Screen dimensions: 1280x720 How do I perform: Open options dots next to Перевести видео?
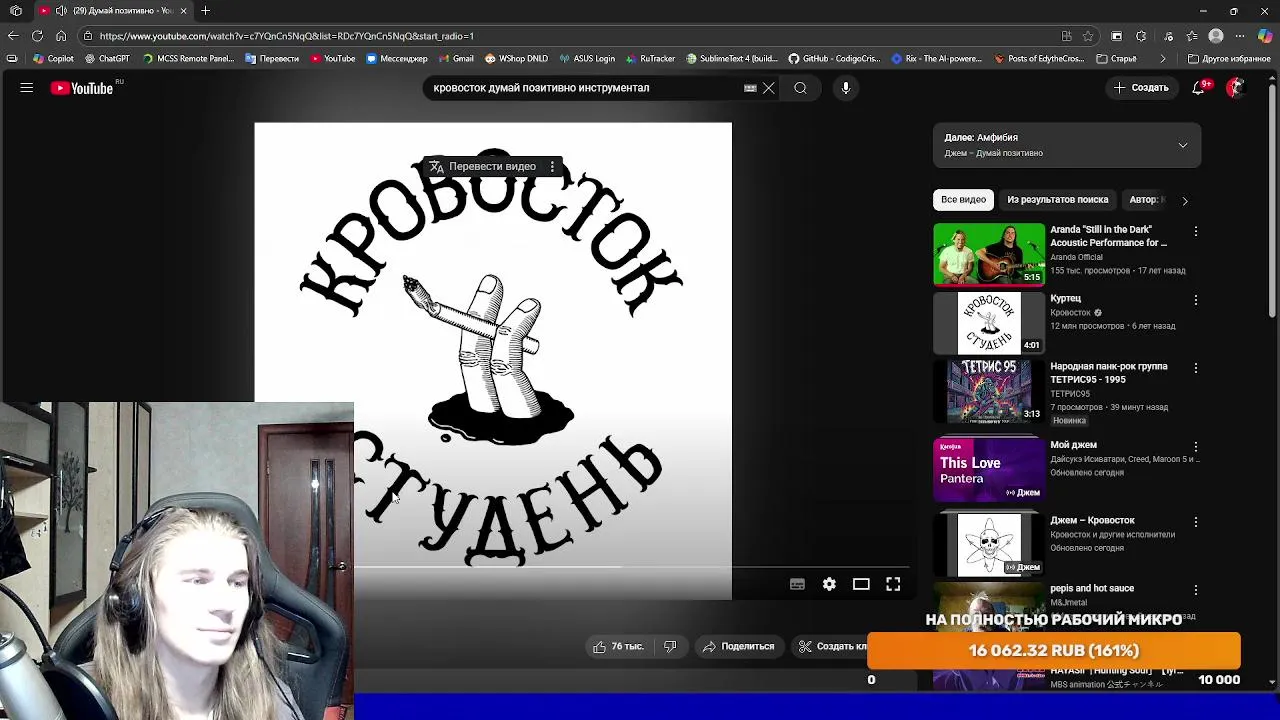click(x=552, y=167)
